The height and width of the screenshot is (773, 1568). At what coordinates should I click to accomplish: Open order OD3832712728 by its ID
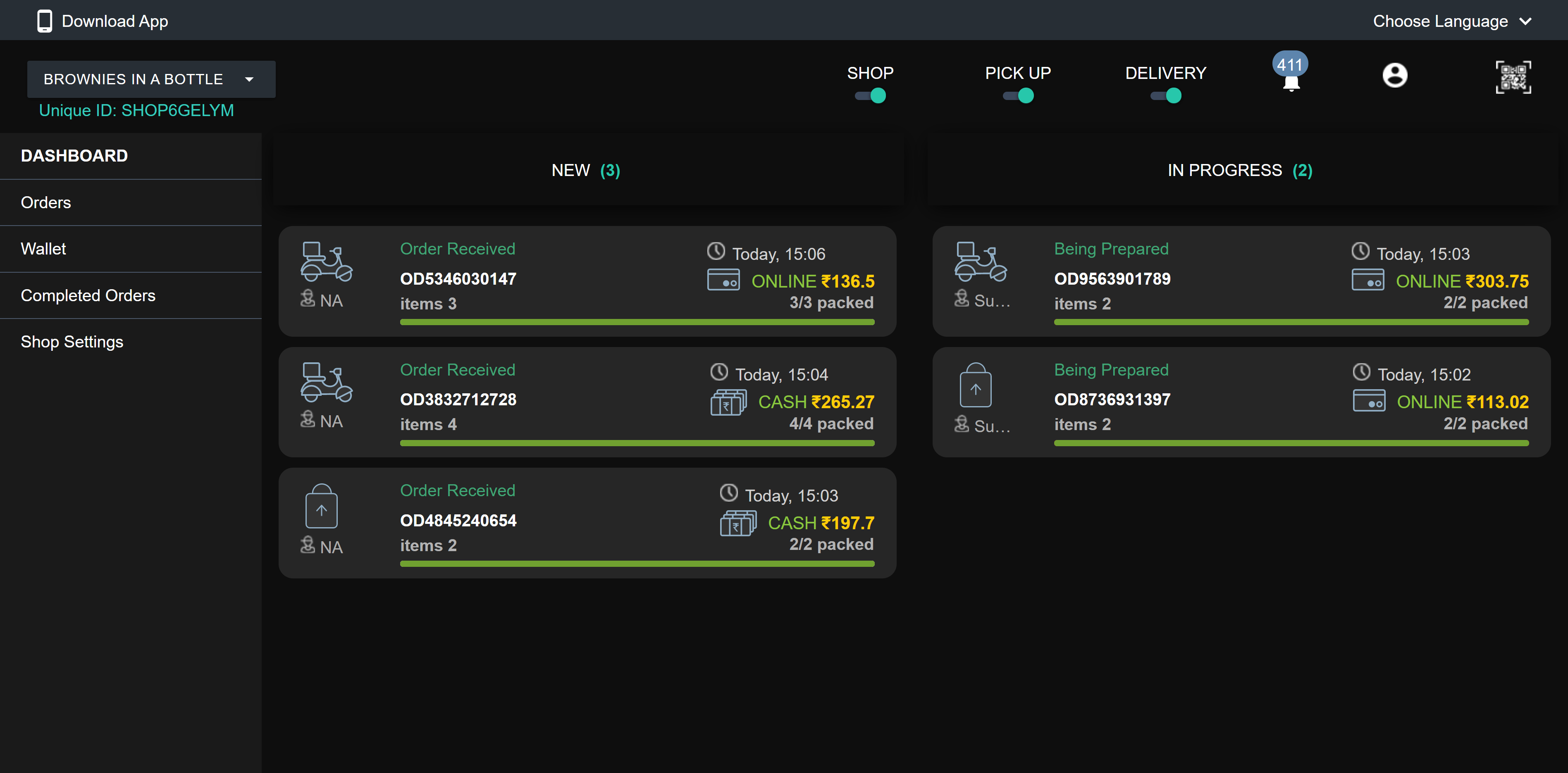pyautogui.click(x=458, y=400)
